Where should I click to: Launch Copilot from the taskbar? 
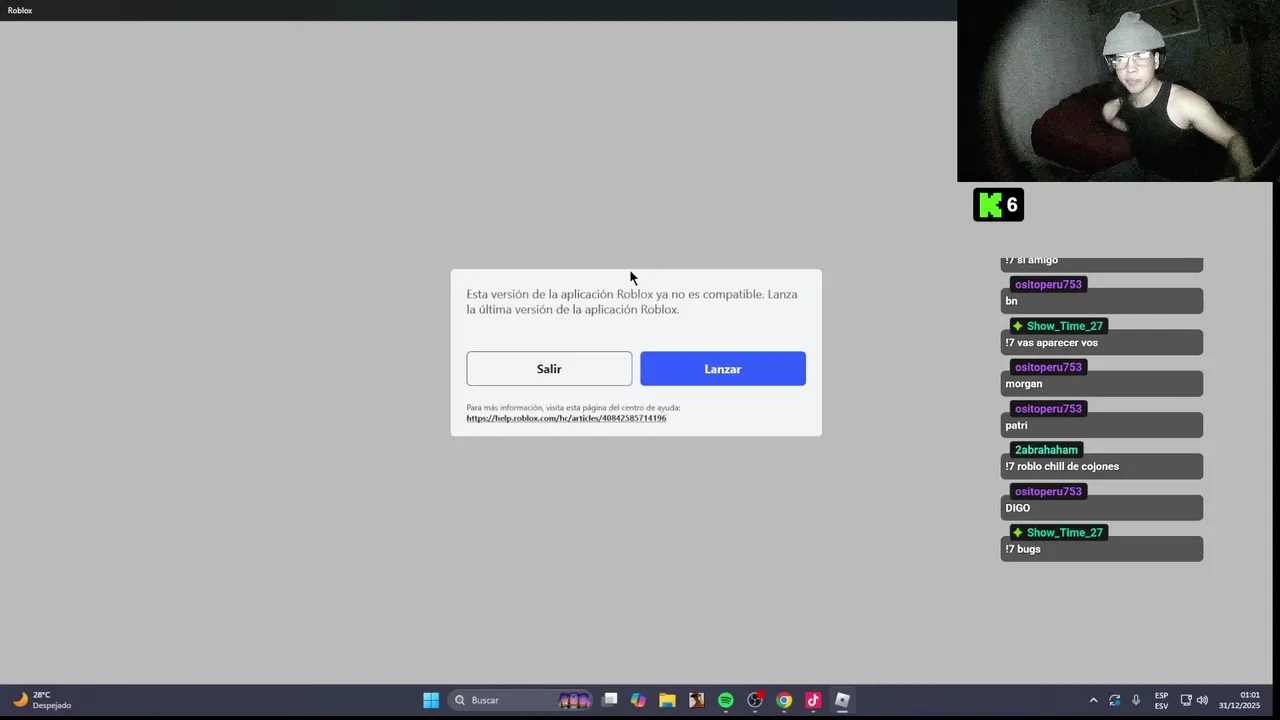[638, 700]
